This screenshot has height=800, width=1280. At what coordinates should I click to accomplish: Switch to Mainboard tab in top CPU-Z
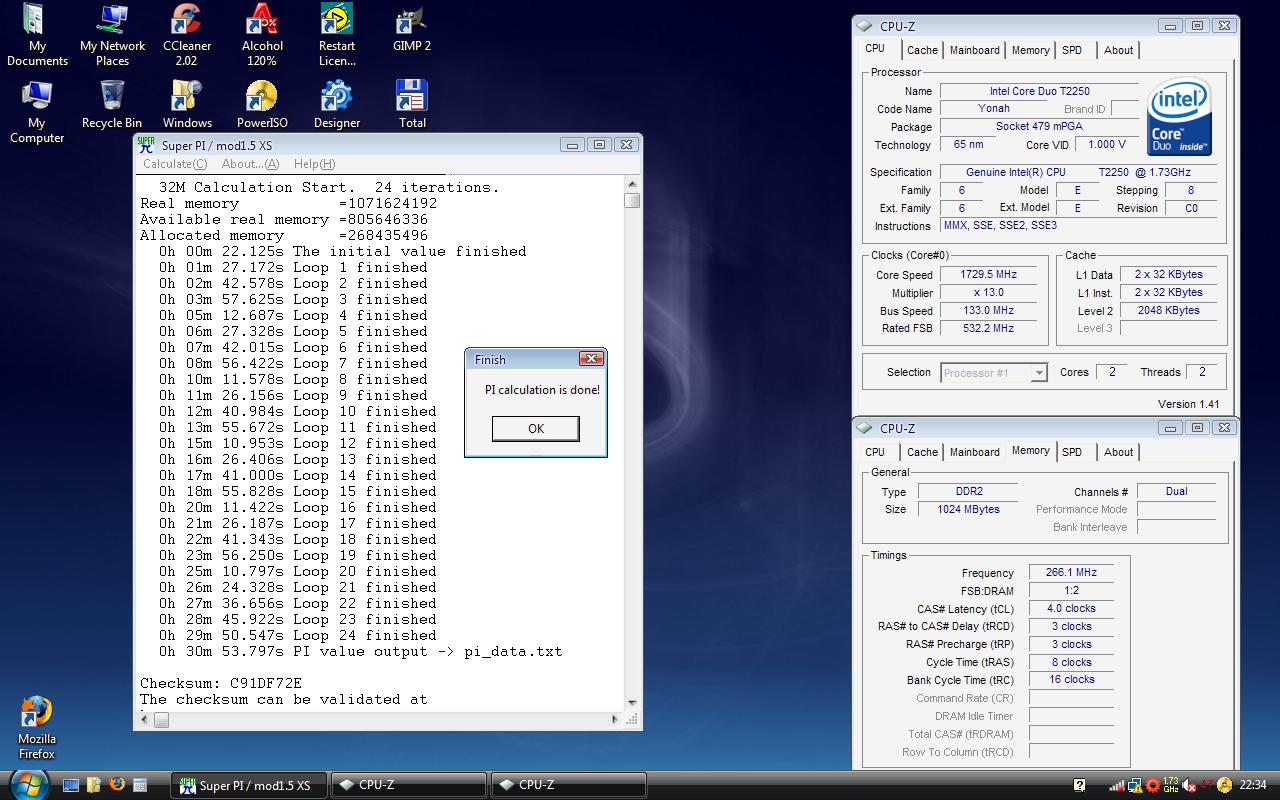(975, 50)
